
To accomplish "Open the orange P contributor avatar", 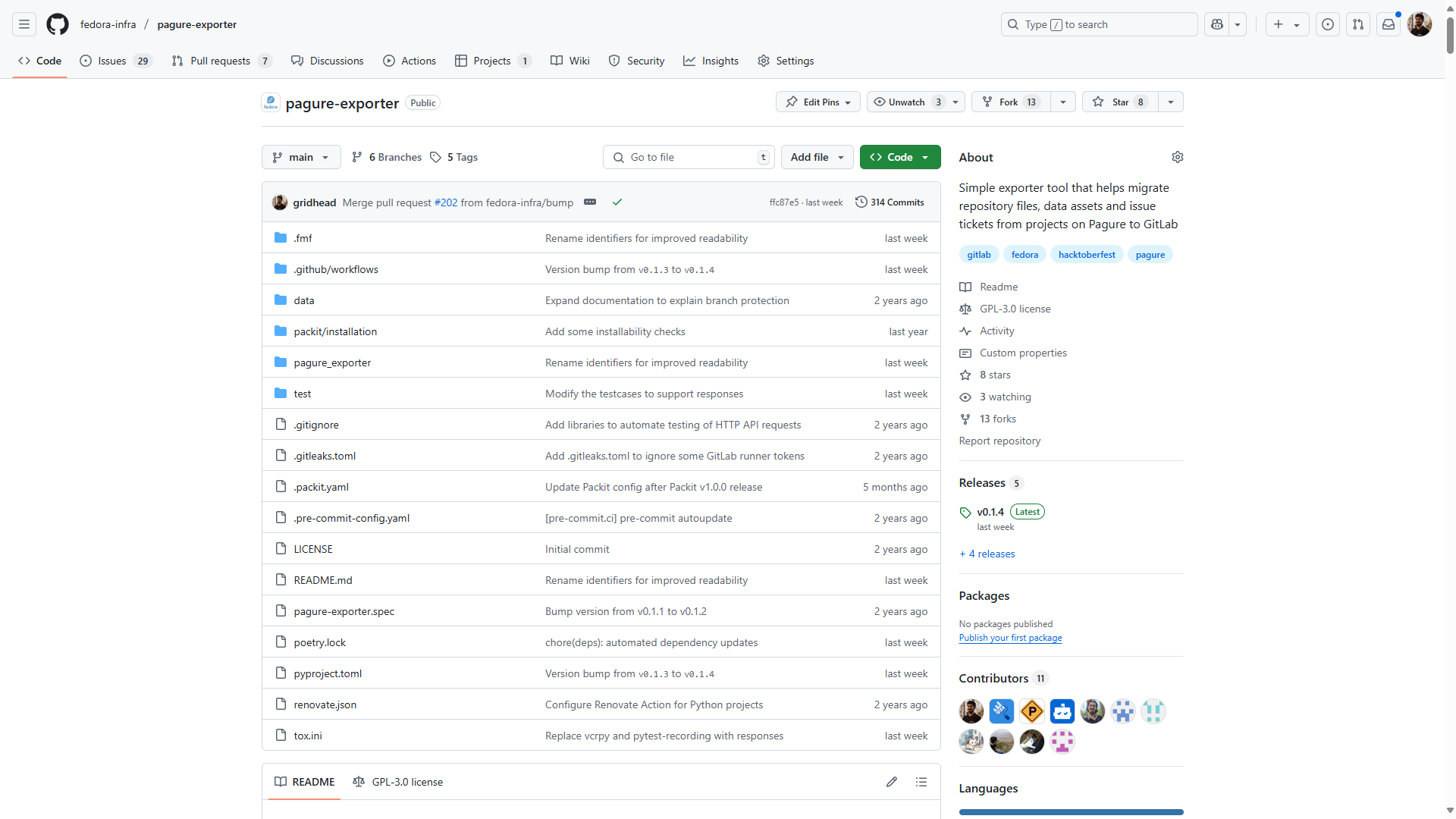I will 1032,711.
